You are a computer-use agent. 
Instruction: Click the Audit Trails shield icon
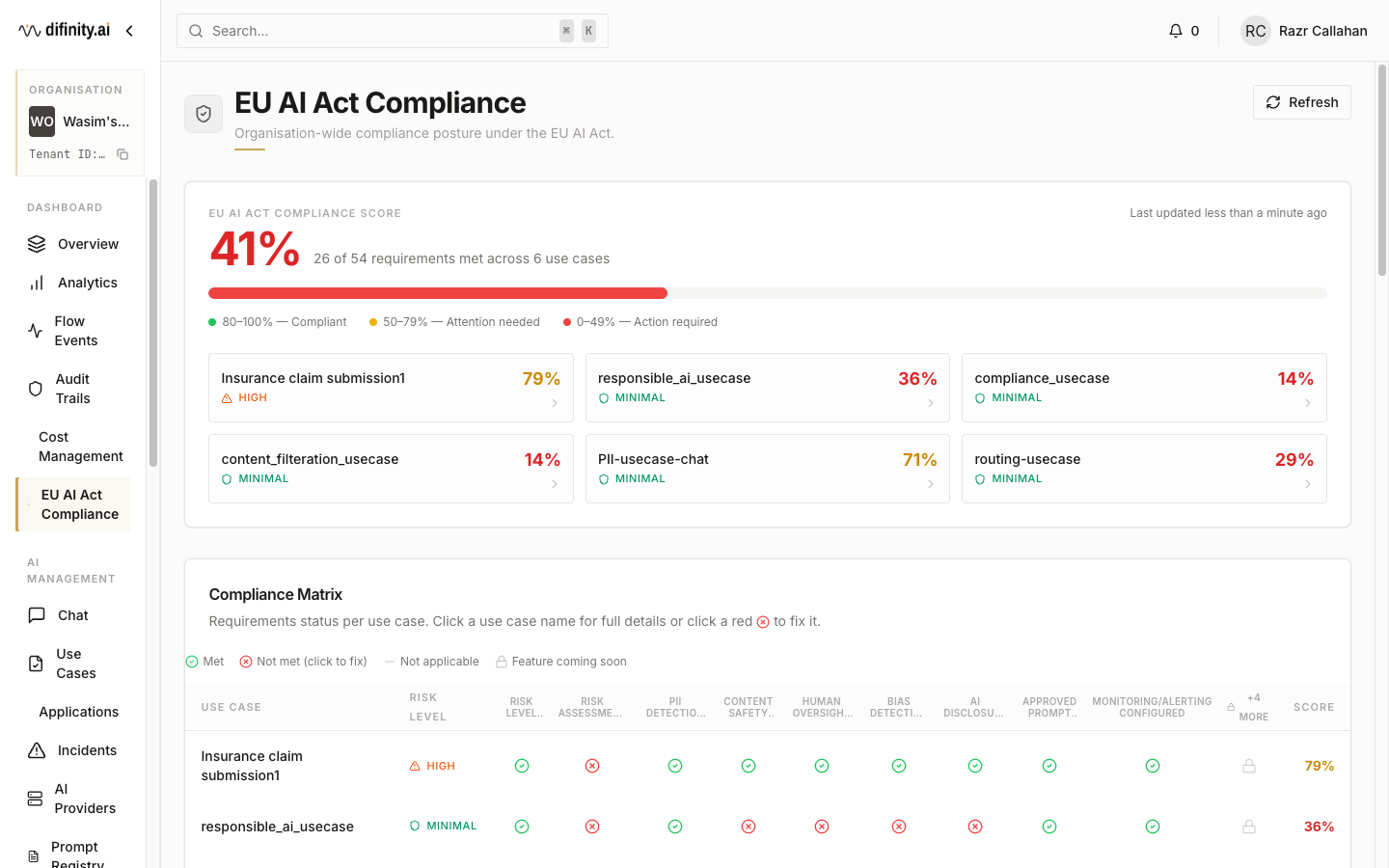pyautogui.click(x=36, y=389)
